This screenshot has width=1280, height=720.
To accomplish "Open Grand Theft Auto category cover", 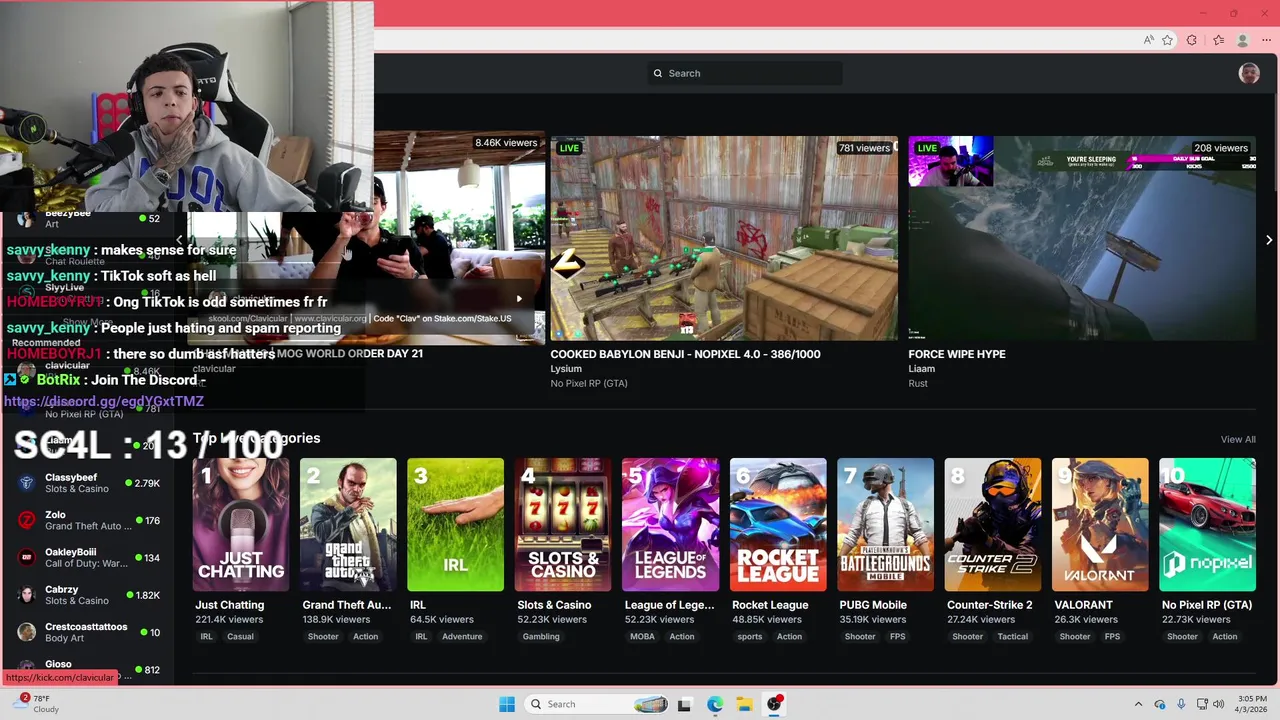I will 348,524.
